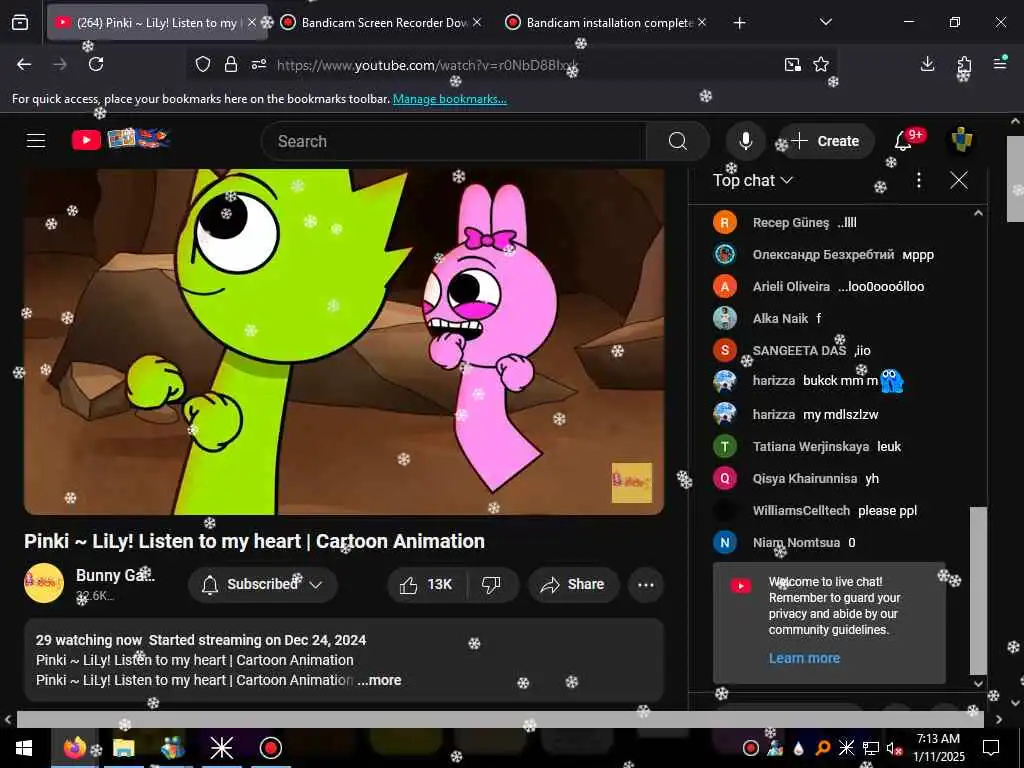The height and width of the screenshot is (768, 1024).
Task: Click the Create button
Action: point(826,141)
